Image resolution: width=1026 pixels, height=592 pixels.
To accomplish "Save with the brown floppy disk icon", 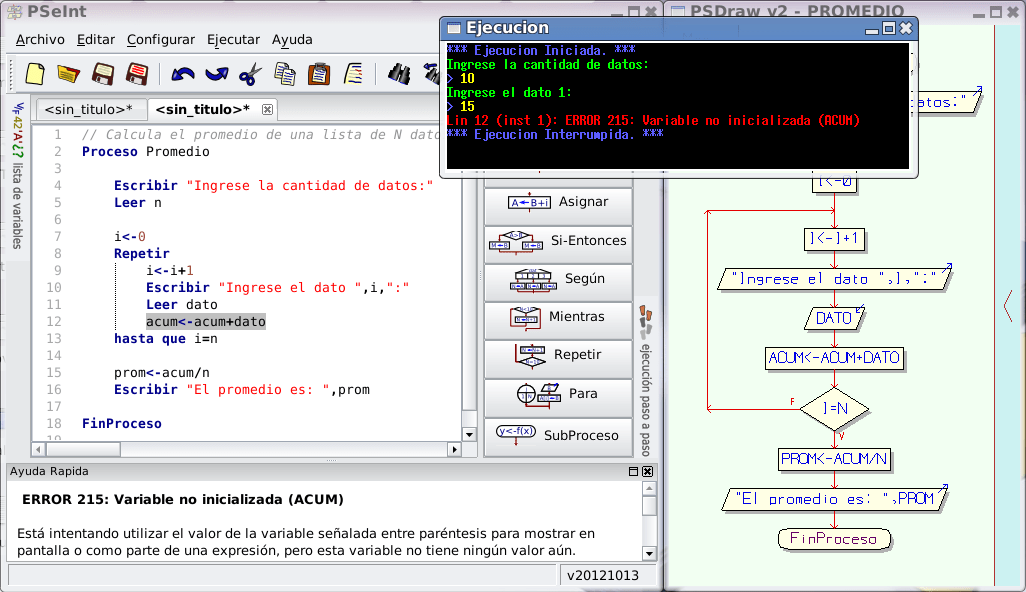I will pyautogui.click(x=103, y=74).
